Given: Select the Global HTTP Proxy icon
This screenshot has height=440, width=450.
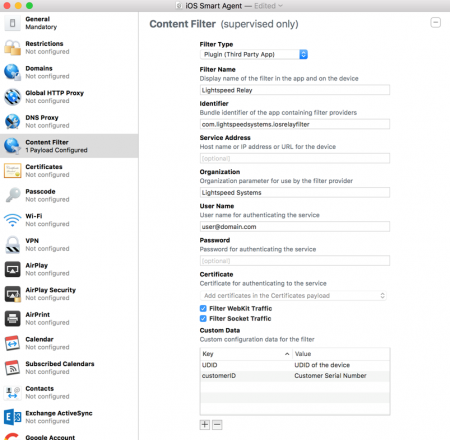Looking at the screenshot, I should click(x=12, y=97).
